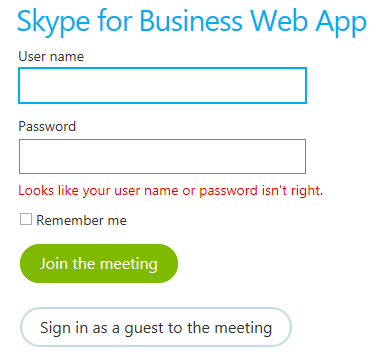The width and height of the screenshot is (377, 364).
Task: Activate the field under the User name label
Action: coord(162,85)
